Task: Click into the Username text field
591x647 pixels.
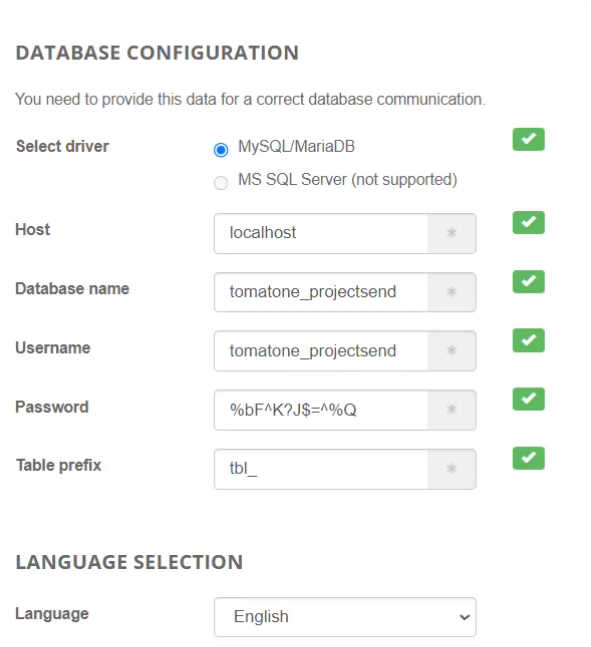Action: pyautogui.click(x=321, y=351)
